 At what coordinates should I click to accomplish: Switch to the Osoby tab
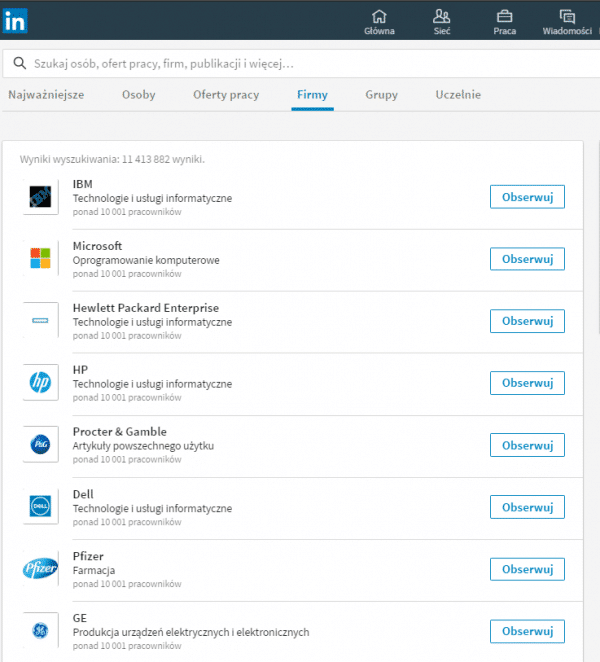pos(138,95)
